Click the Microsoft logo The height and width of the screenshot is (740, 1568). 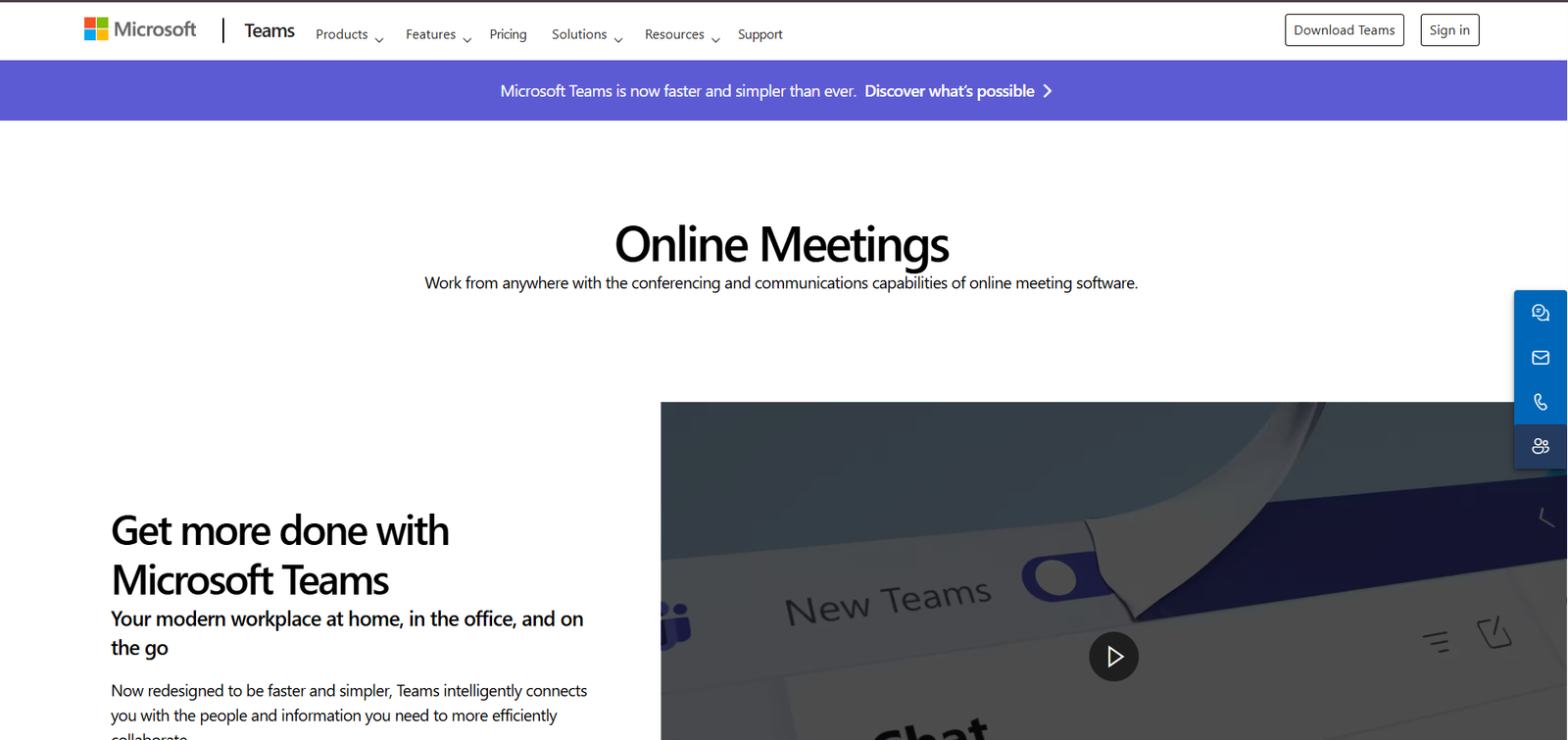[140, 29]
